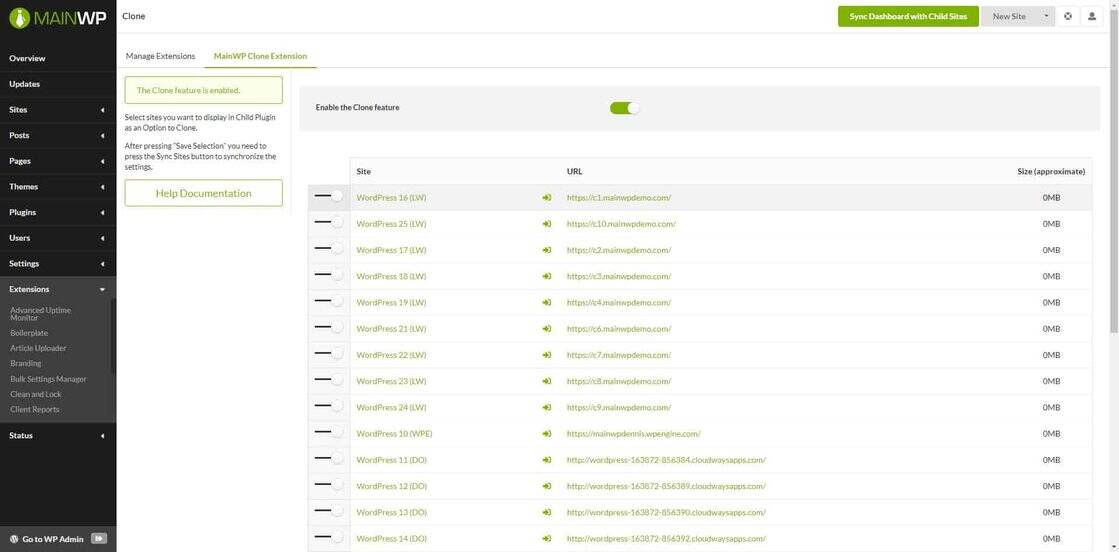Open WordPress 21 (LW) admin login arrow
Viewport: 1119px width, 552px height.
547,329
